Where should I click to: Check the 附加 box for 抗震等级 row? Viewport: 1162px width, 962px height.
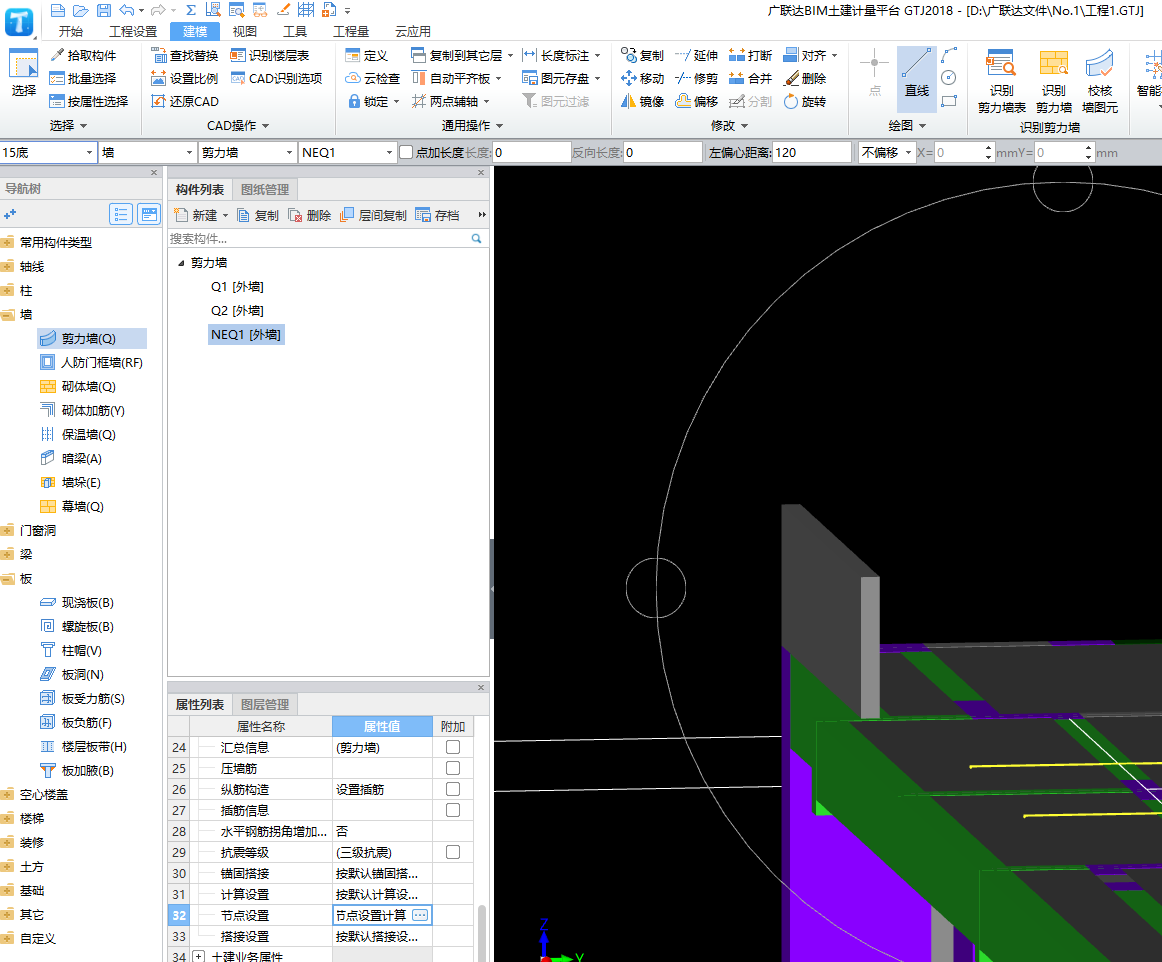pyautogui.click(x=453, y=852)
